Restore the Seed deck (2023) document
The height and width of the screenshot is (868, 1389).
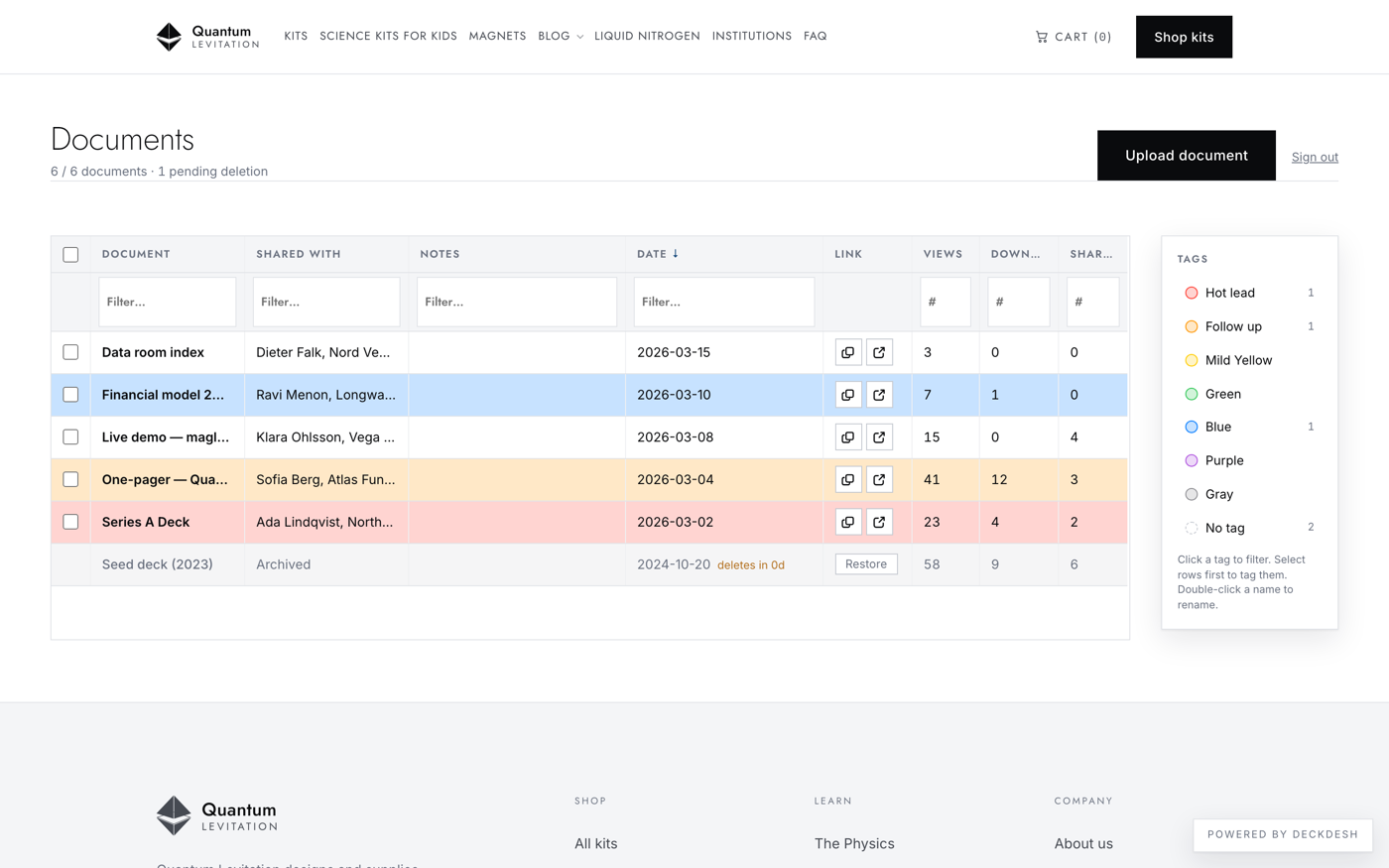[866, 564]
